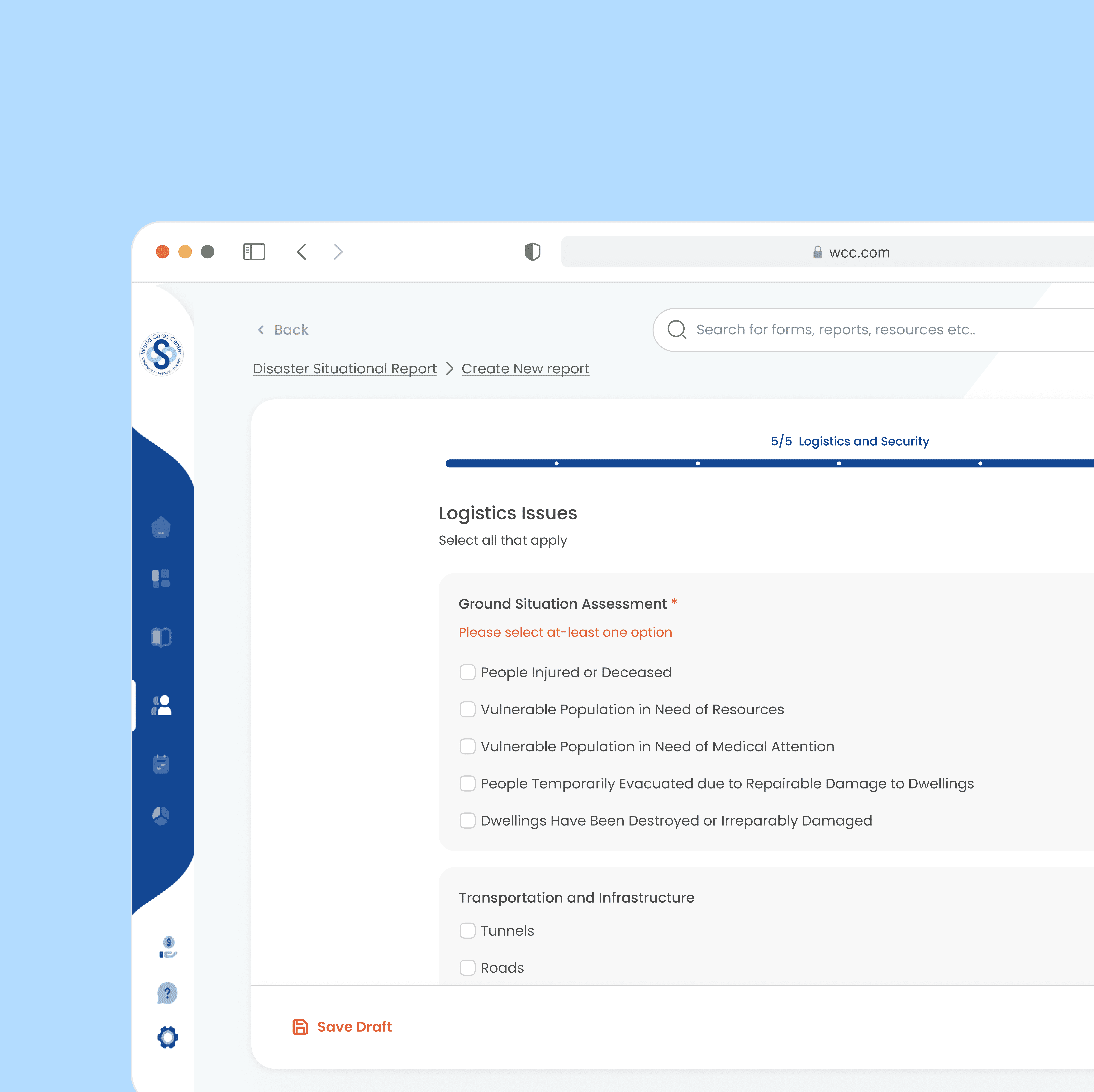This screenshot has height=1092, width=1094.
Task: Open Disaster Situational Report breadcrumb
Action: [344, 369]
